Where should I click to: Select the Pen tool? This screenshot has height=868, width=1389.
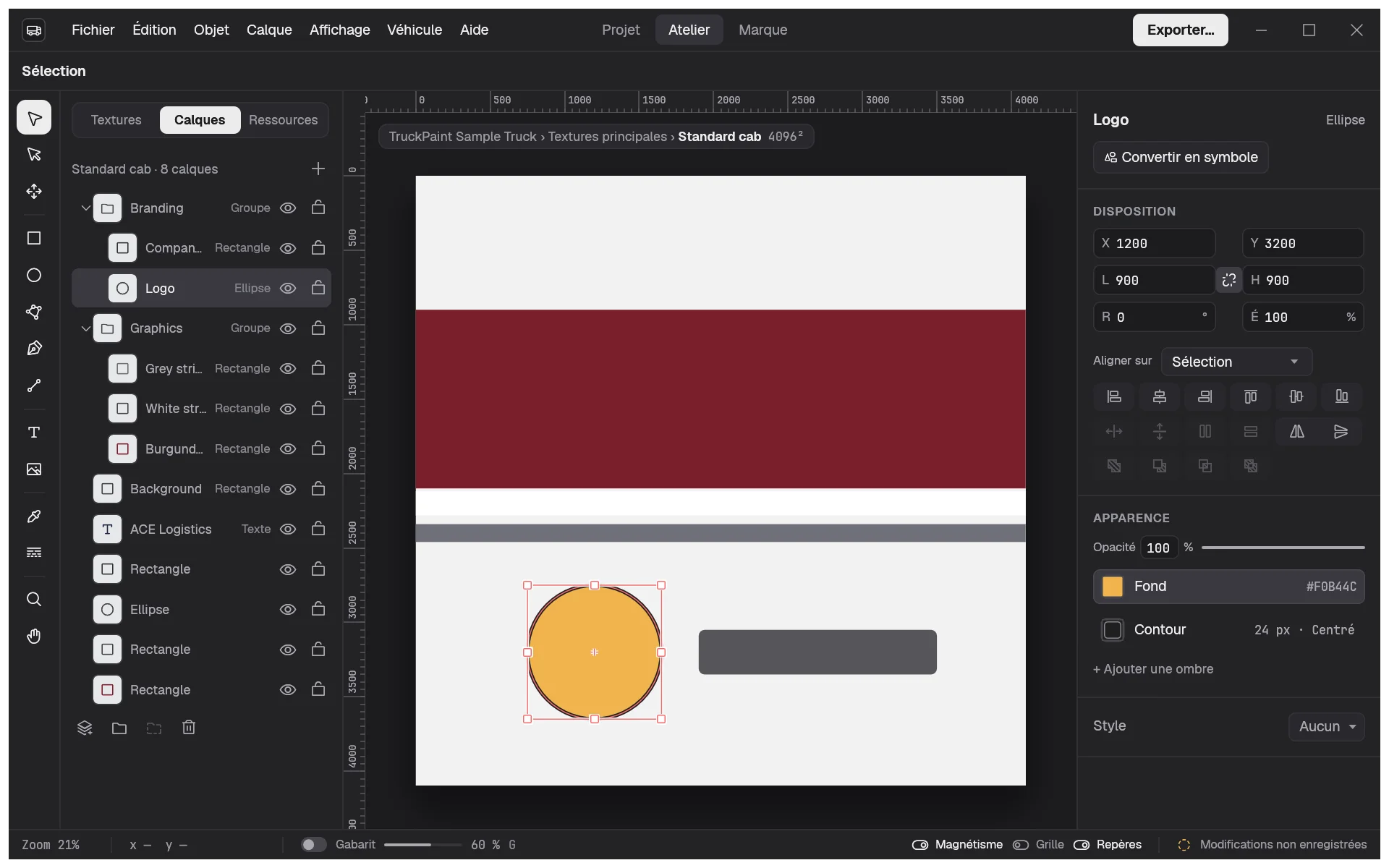tap(34, 349)
